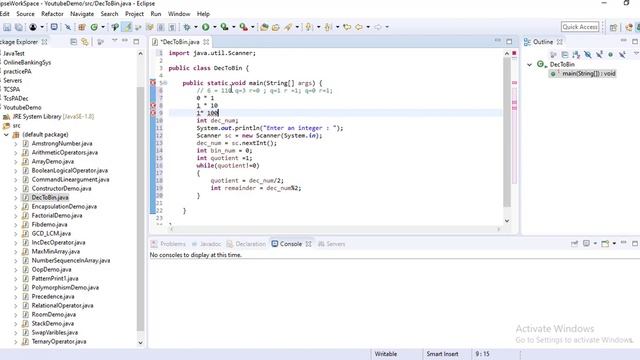Open the Run button dropdown arrow

215,27
